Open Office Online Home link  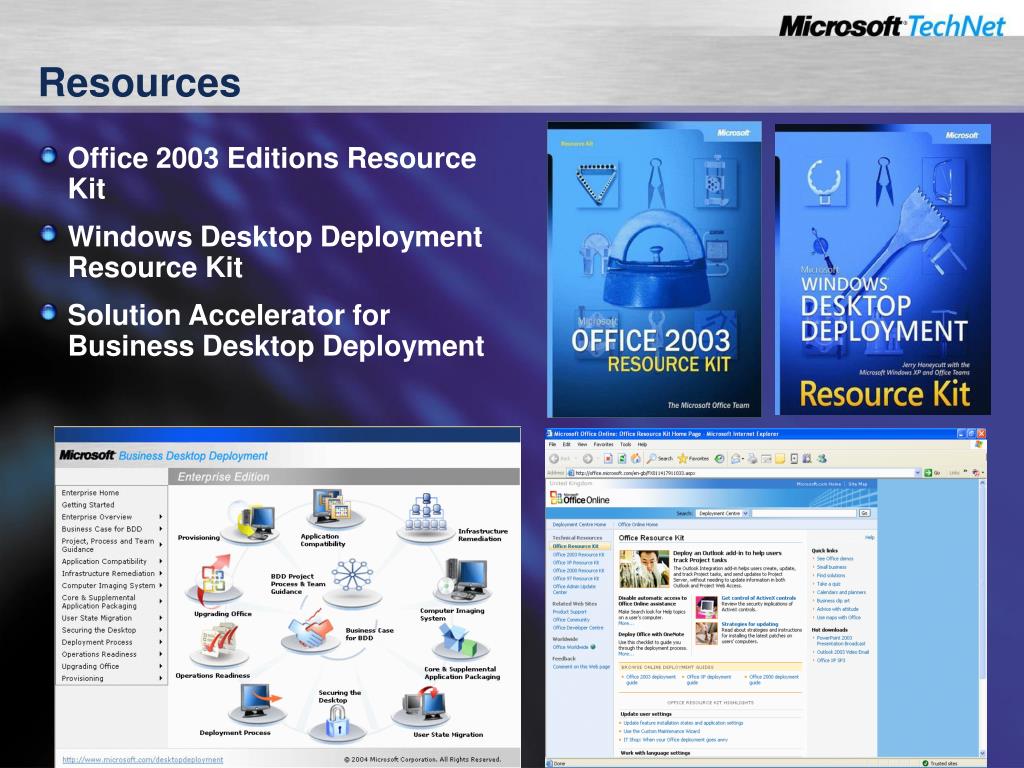tap(638, 524)
